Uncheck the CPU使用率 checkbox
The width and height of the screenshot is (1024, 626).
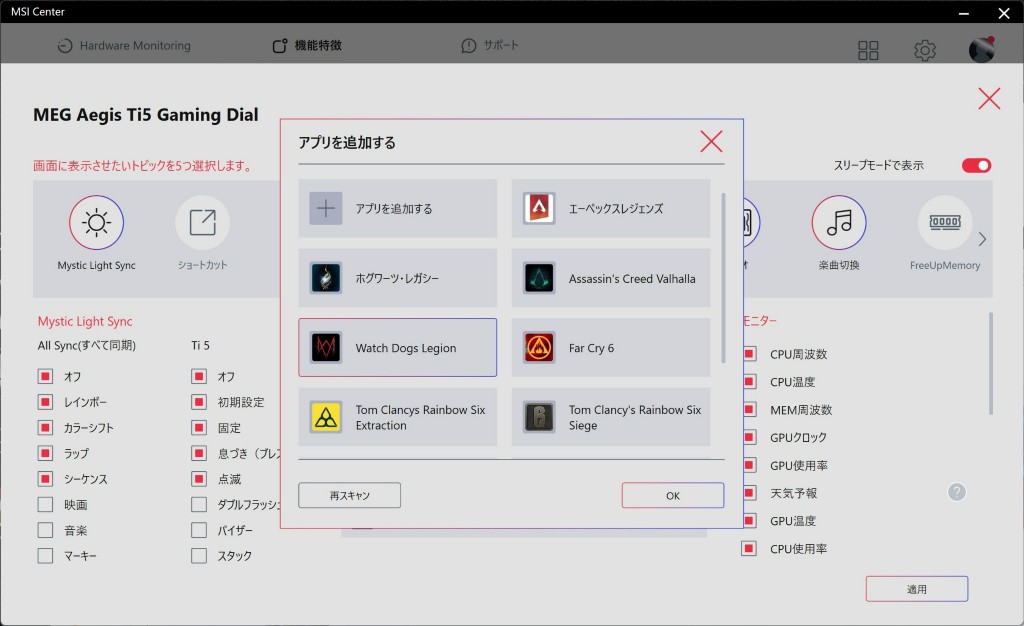(x=749, y=548)
